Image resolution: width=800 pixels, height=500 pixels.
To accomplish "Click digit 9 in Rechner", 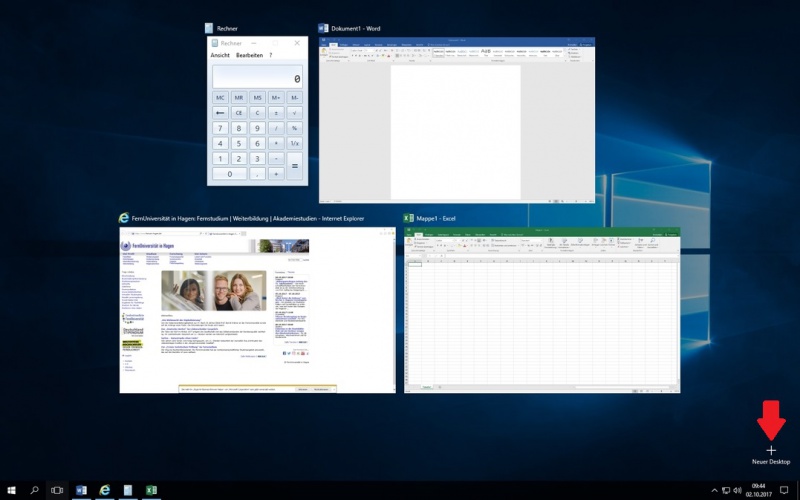I will (x=257, y=128).
